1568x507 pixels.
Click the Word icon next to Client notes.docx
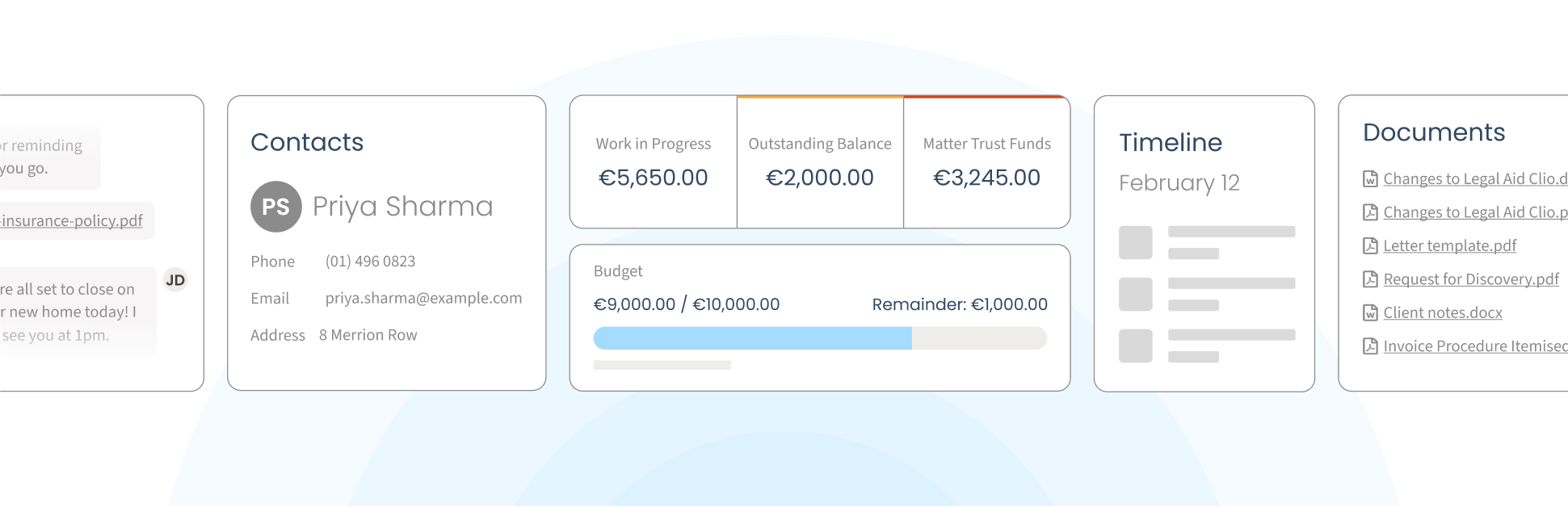coord(1370,312)
